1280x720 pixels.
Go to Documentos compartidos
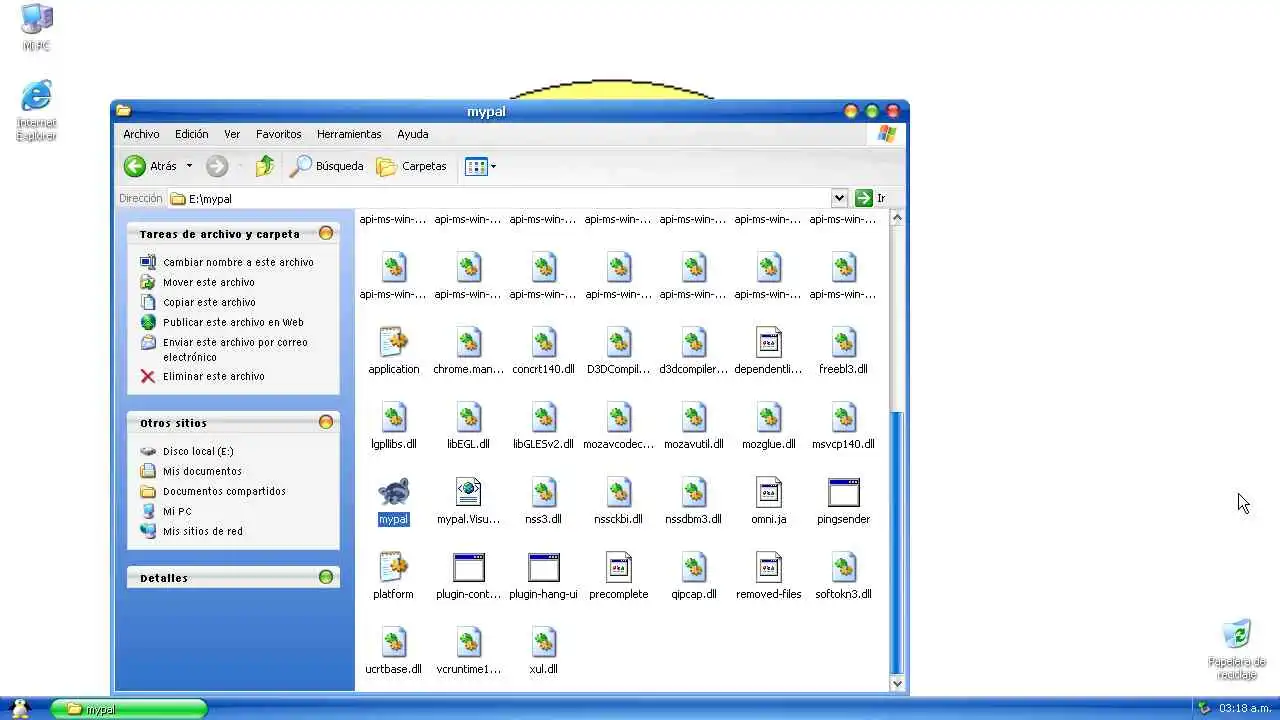224,491
